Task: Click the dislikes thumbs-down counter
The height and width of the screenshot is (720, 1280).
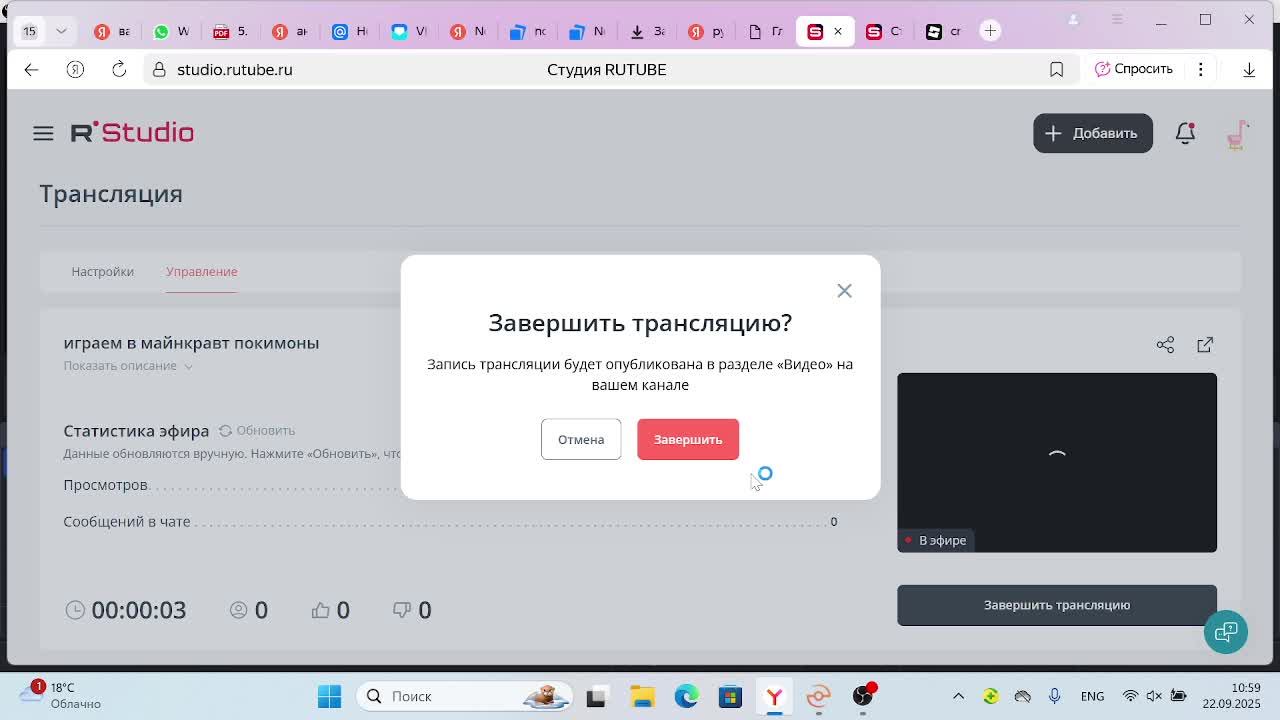Action: tap(412, 610)
